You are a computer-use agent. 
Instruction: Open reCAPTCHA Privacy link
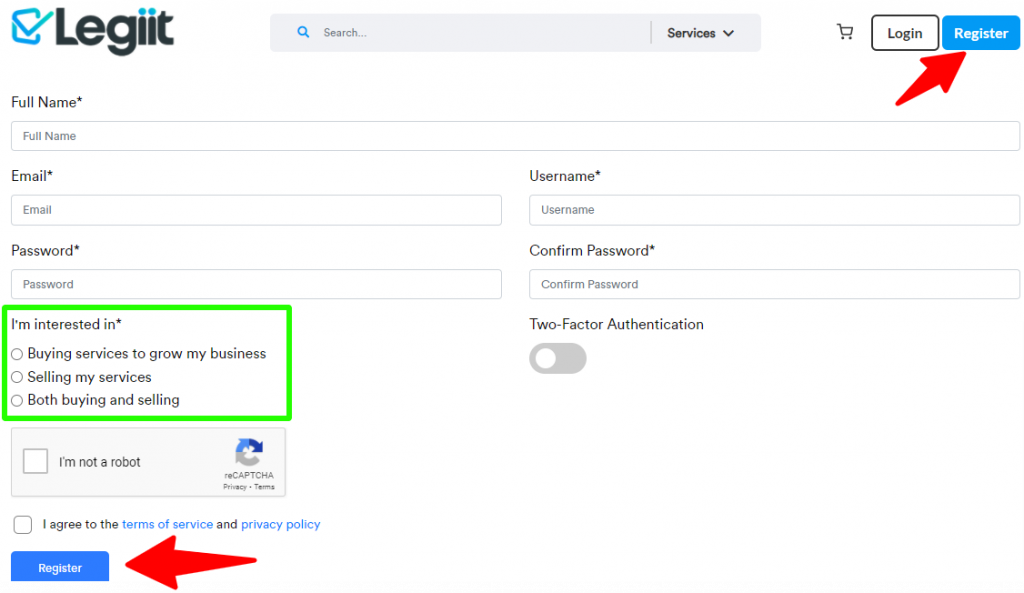pyautogui.click(x=234, y=487)
